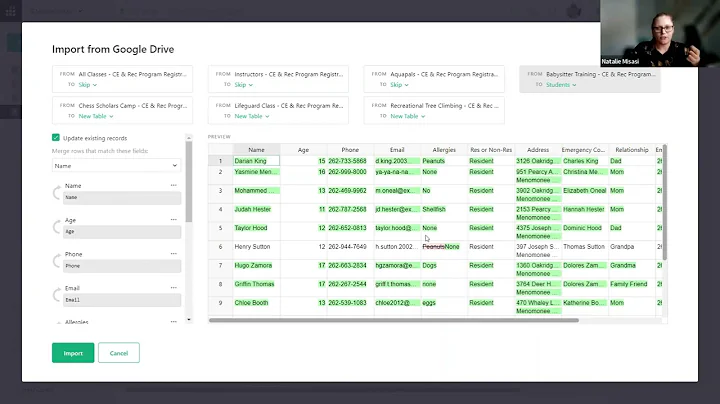Select the Babysitter Training source card
The image size is (720, 404).
590,79
